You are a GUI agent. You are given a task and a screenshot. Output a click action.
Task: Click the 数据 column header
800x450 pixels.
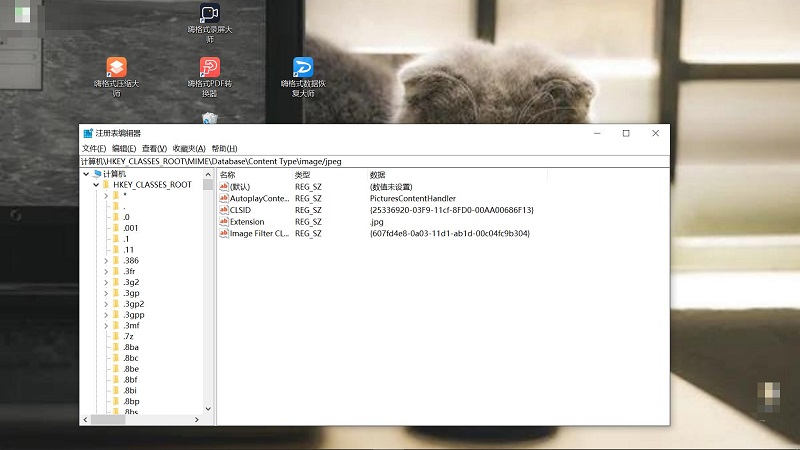[x=378, y=175]
